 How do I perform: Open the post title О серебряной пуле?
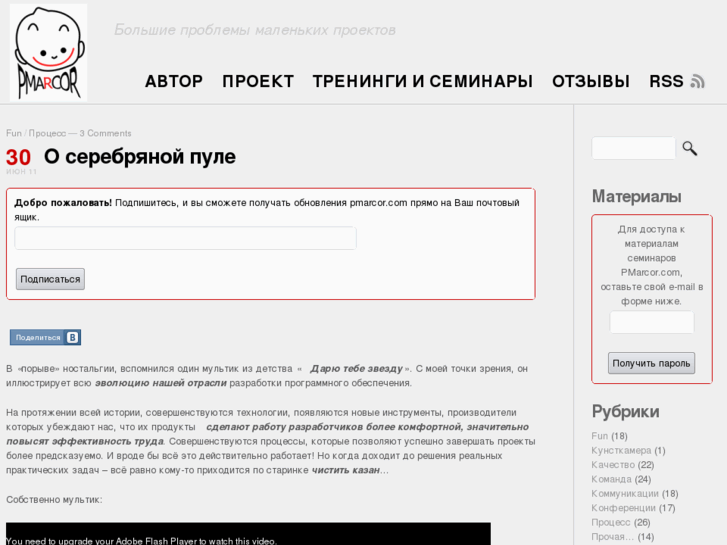(140, 156)
